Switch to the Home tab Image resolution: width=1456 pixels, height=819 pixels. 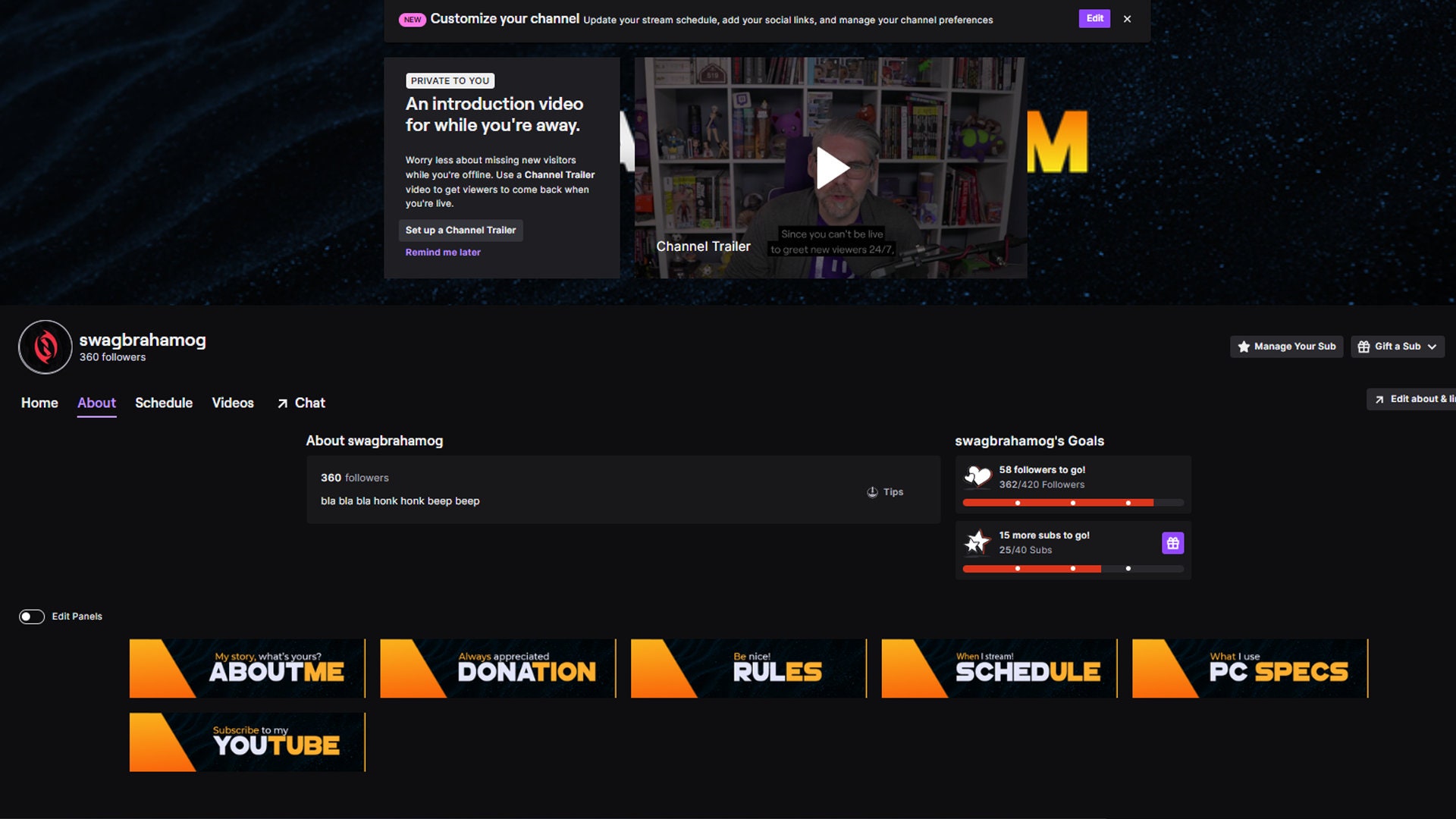(x=39, y=403)
